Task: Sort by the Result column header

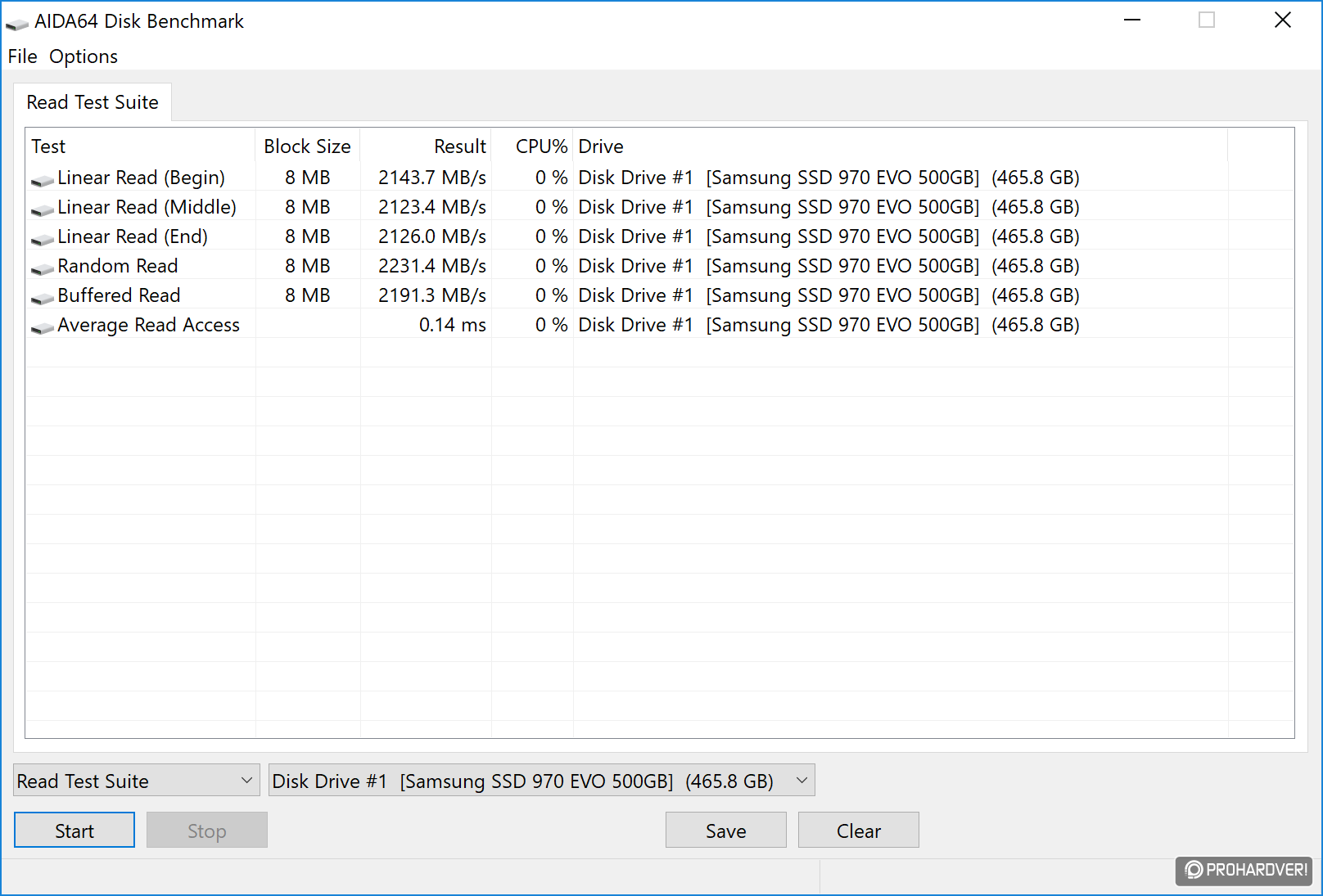Action: tap(426, 146)
